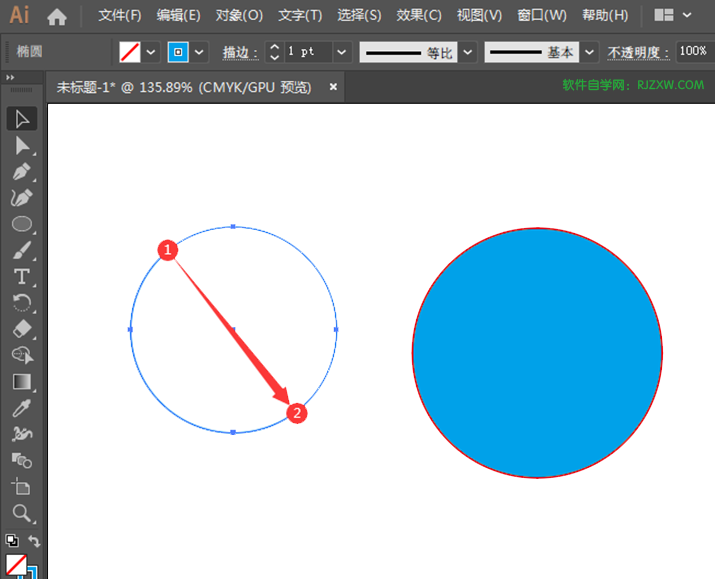Open the 对象(O) menu
715x579 pixels.
[239, 16]
